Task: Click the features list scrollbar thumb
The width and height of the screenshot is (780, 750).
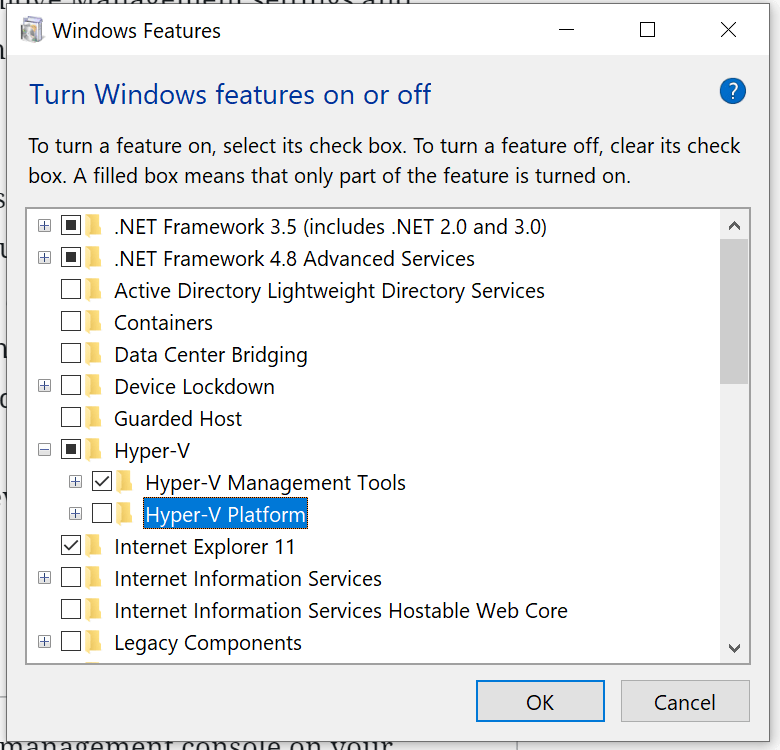Action: pyautogui.click(x=734, y=311)
